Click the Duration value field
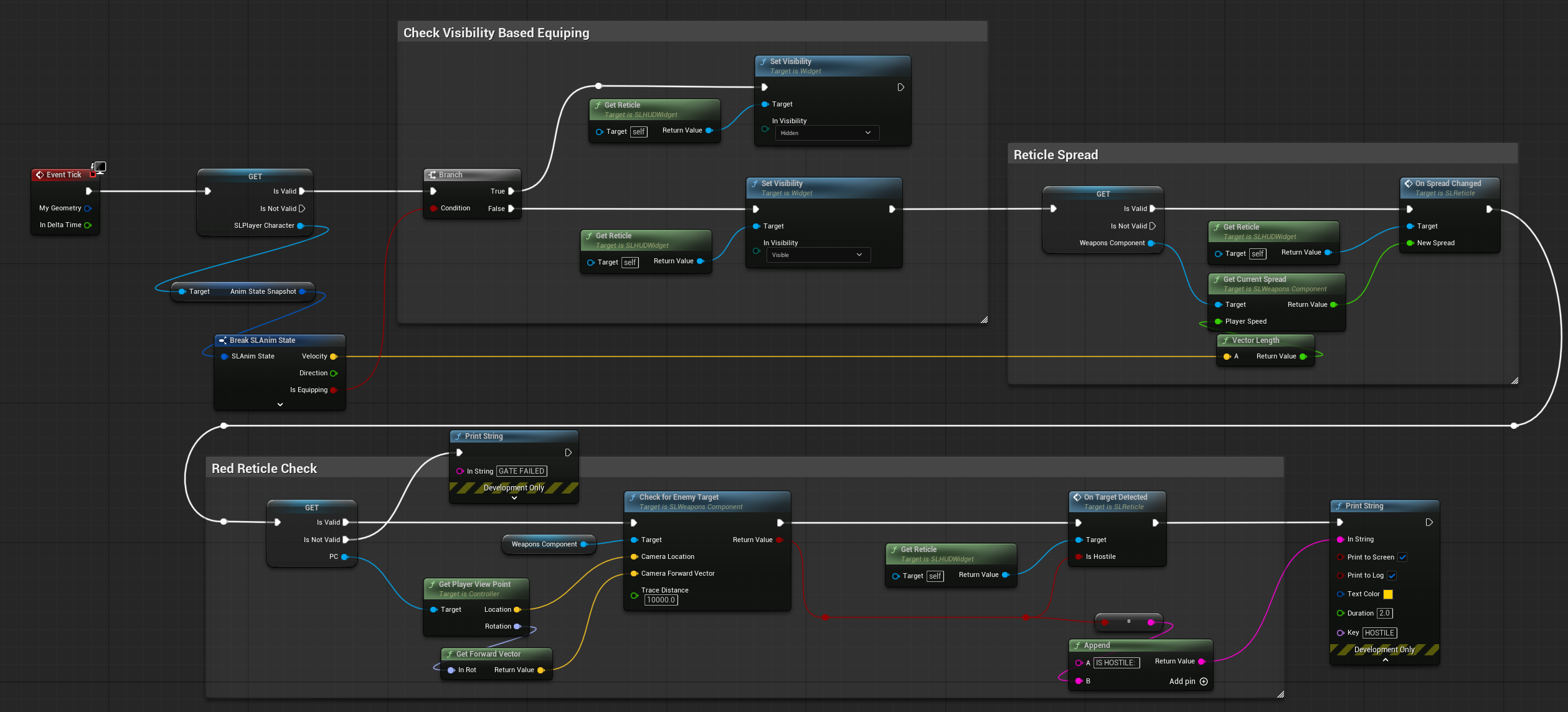This screenshot has height=712, width=1568. [x=1385, y=614]
